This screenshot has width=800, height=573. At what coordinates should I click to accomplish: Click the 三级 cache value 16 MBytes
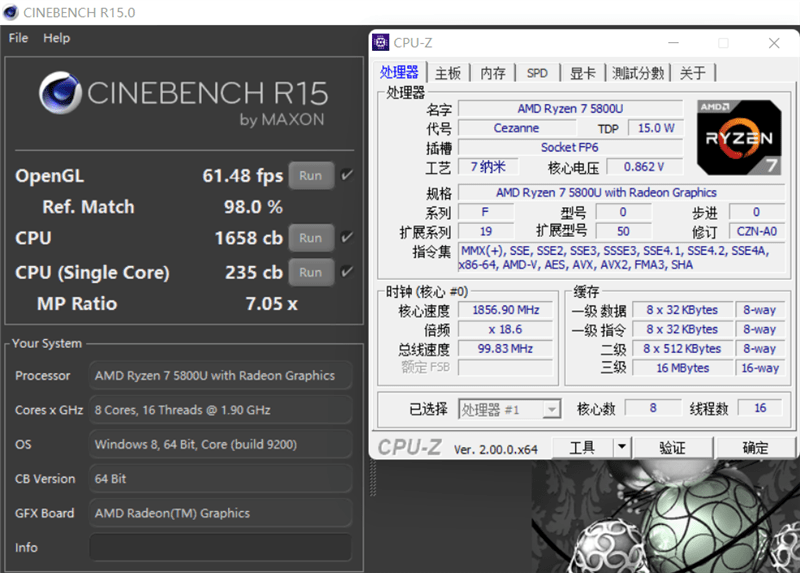pyautogui.click(x=682, y=368)
